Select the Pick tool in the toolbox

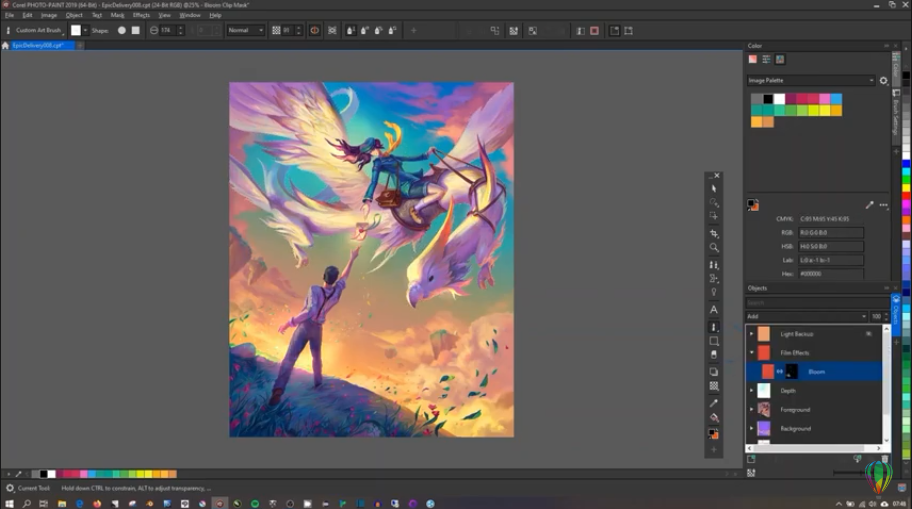713,187
